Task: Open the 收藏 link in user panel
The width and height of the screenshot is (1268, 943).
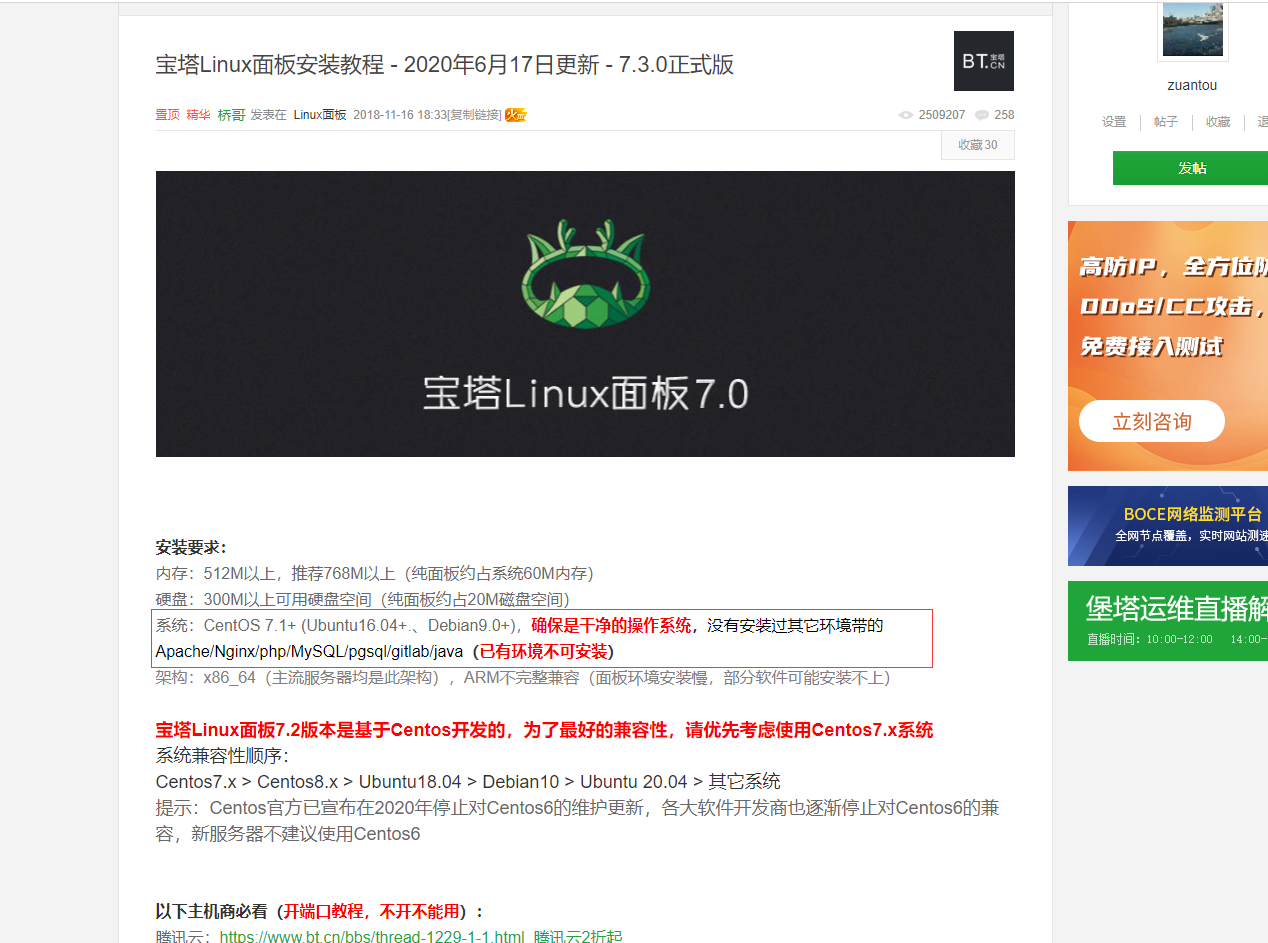Action: tap(1218, 122)
